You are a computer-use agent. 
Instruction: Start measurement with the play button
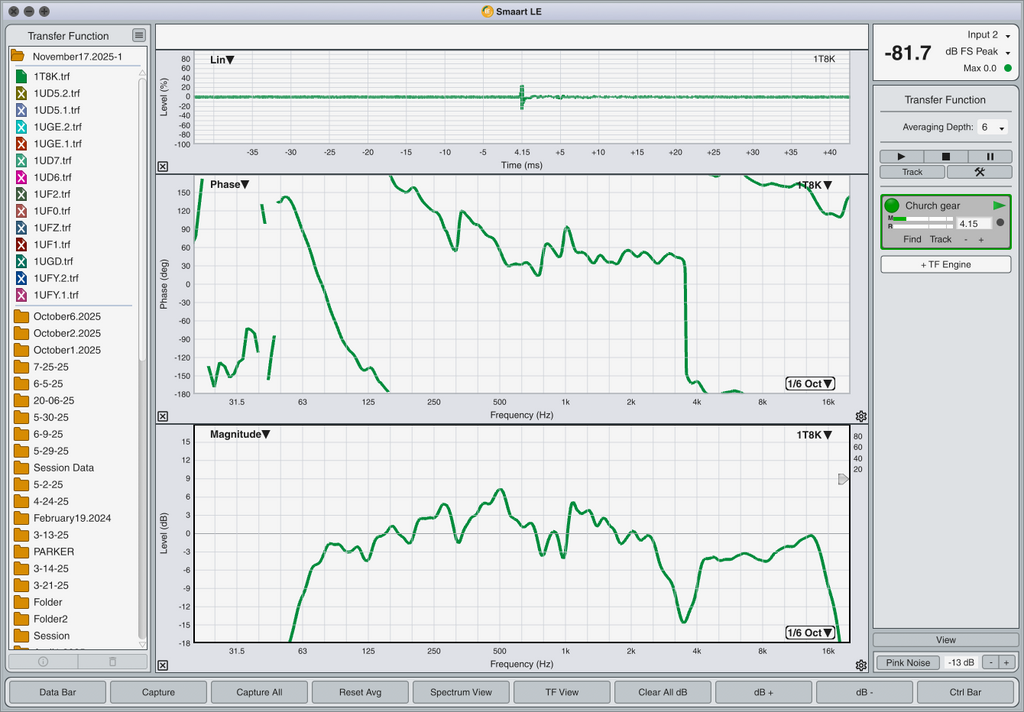point(902,157)
